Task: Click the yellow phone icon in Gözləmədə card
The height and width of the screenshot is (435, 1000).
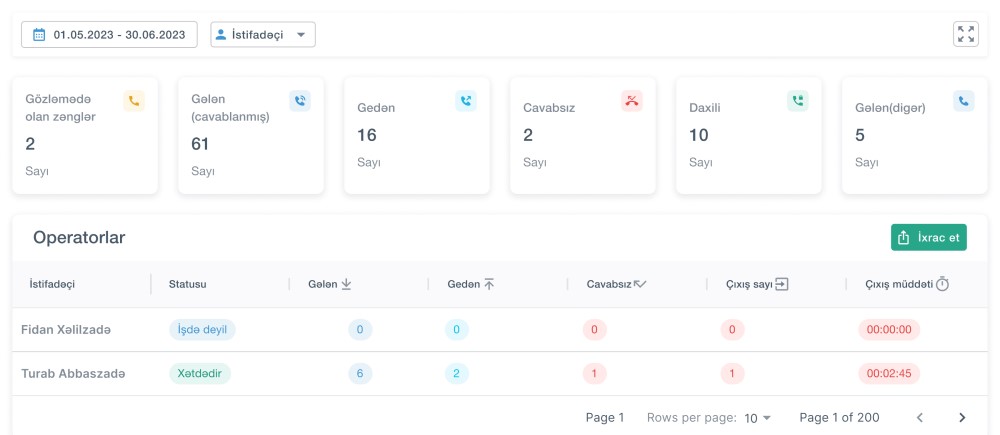Action: click(134, 100)
